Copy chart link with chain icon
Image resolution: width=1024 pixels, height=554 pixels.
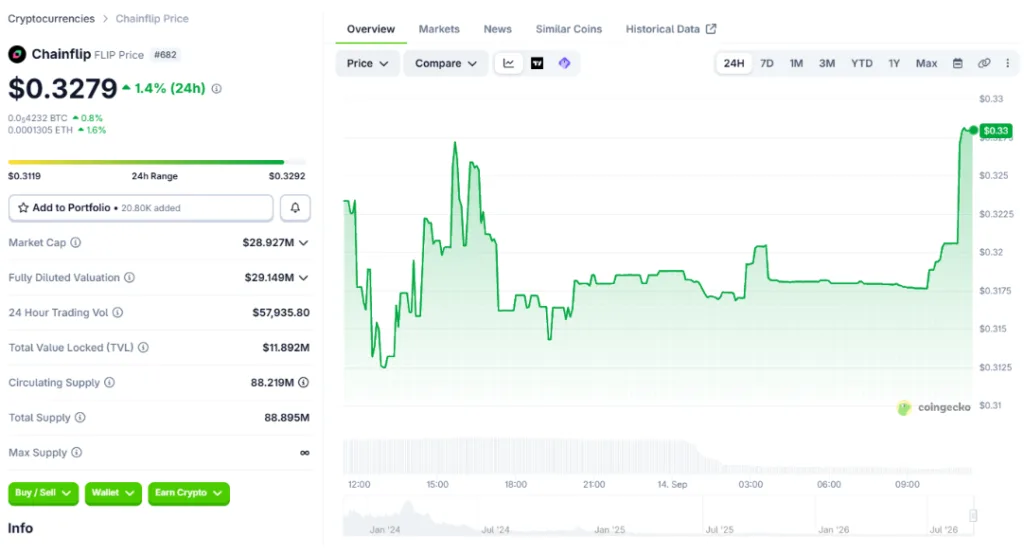(x=984, y=63)
